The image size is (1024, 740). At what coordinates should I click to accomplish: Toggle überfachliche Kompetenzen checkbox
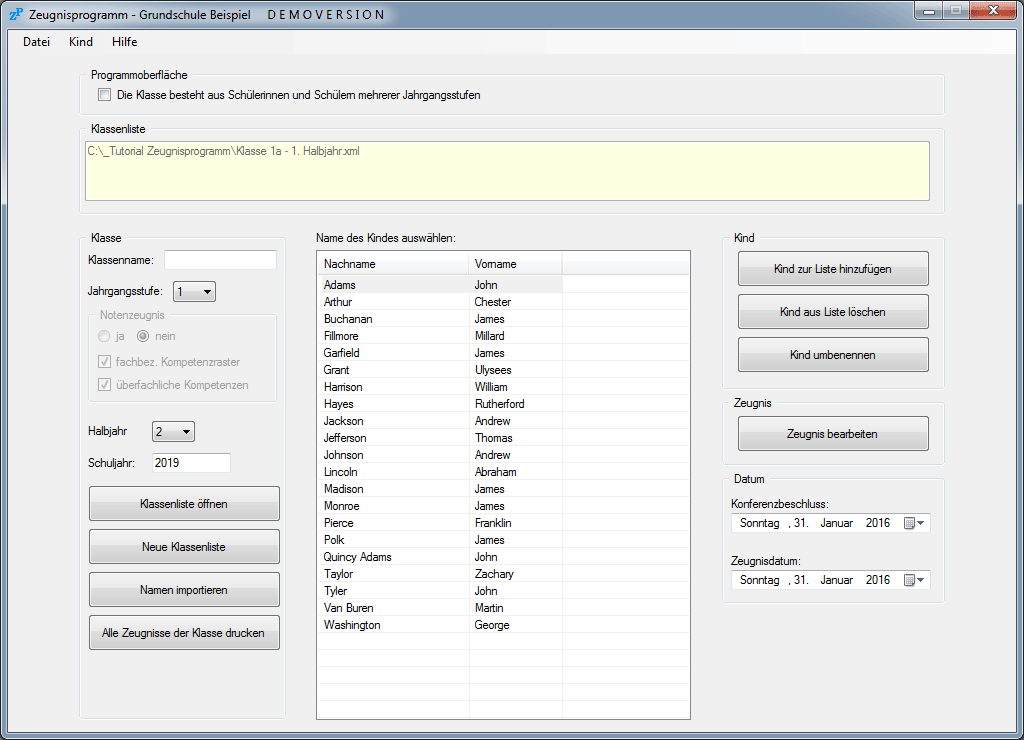[104, 385]
